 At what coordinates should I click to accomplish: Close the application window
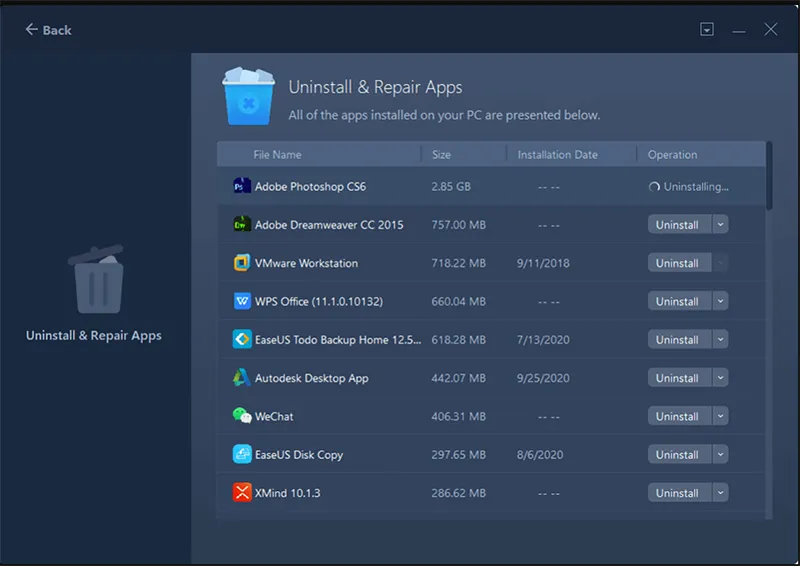[x=770, y=30]
